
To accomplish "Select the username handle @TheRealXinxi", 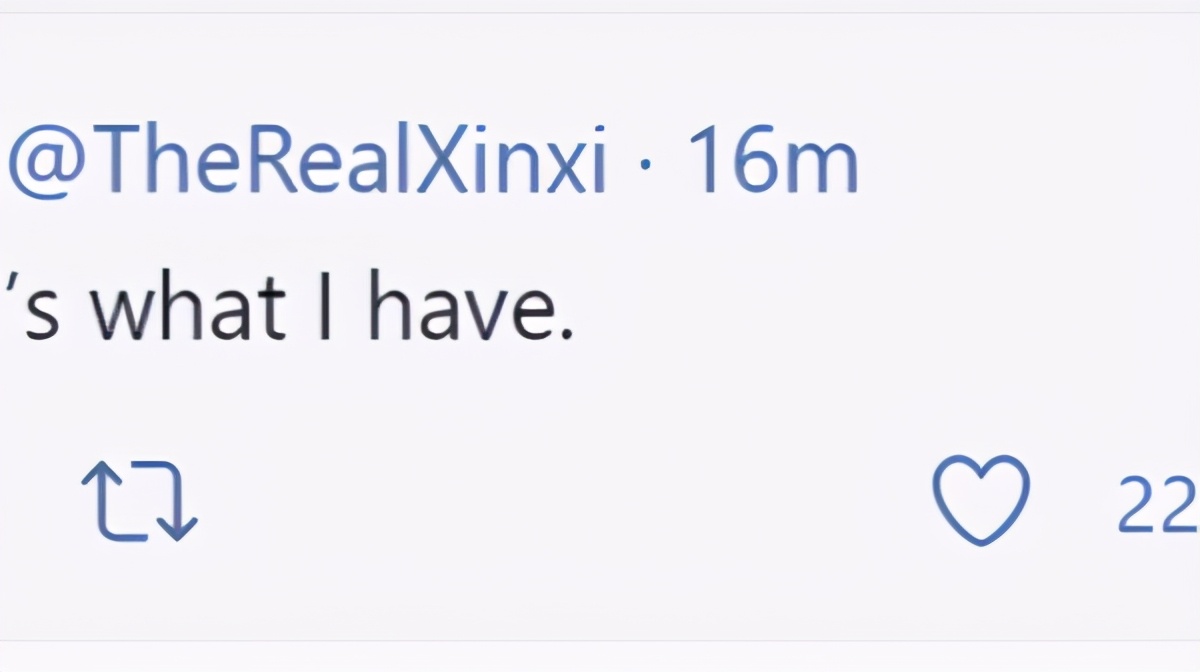I will coord(308,164).
